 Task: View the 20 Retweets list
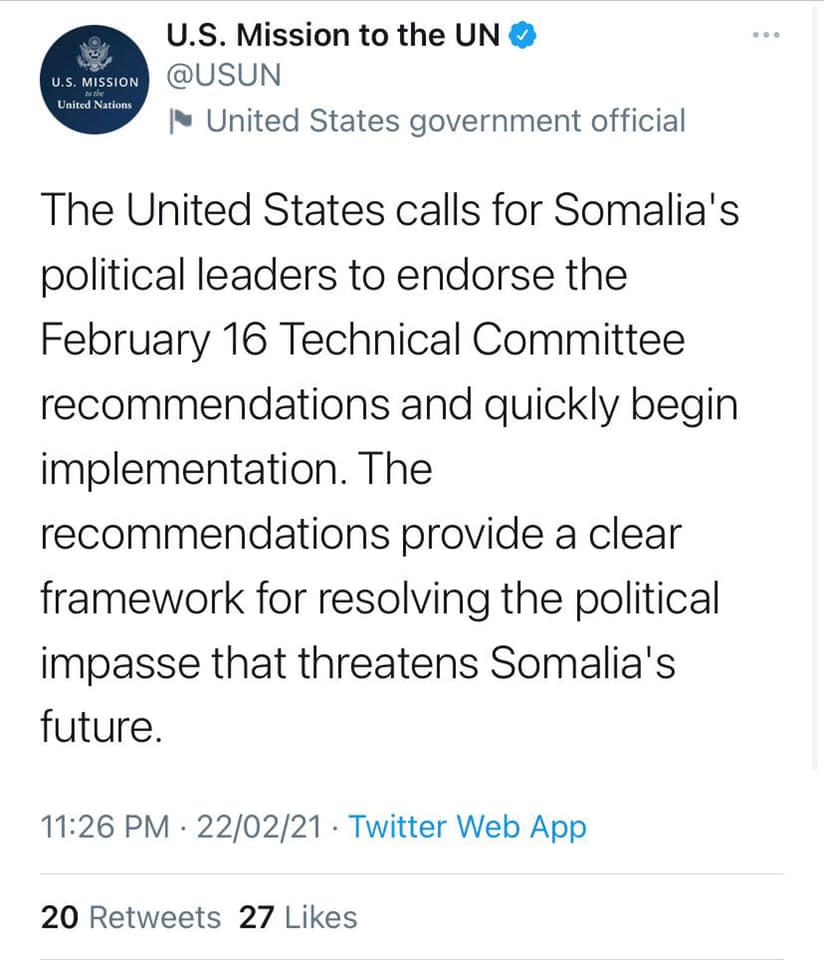pos(130,917)
